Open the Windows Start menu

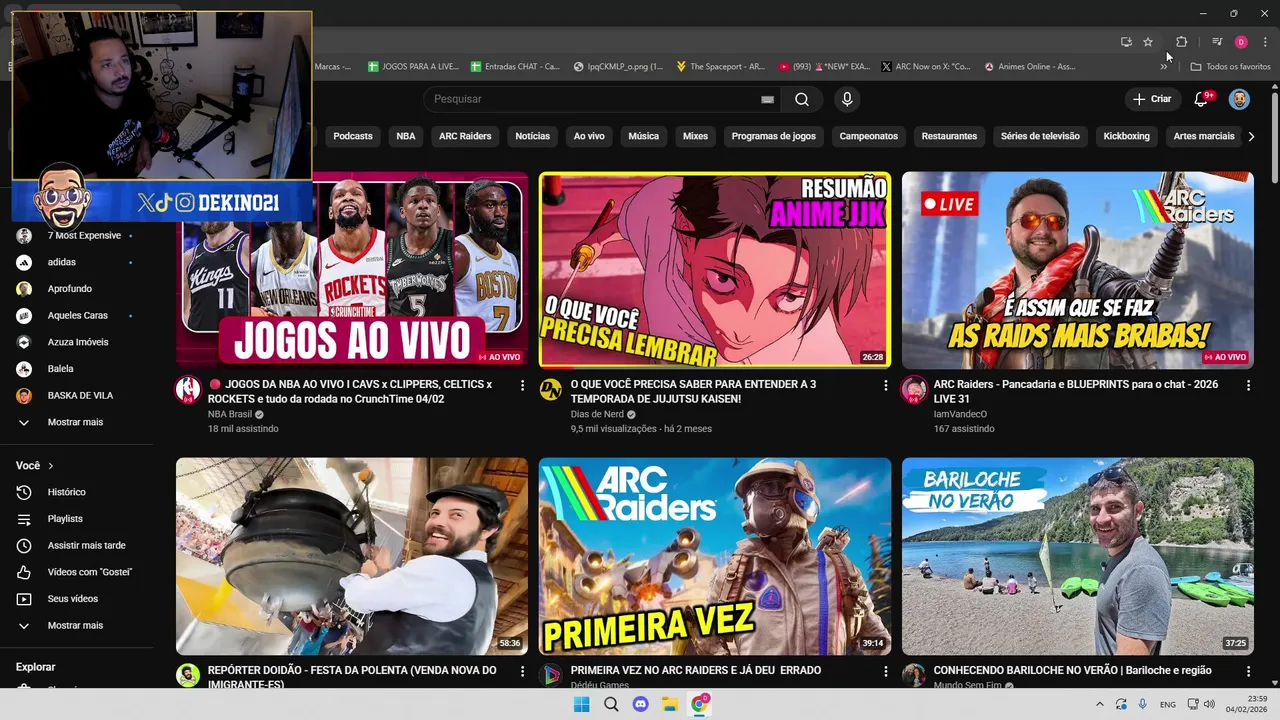tap(581, 704)
